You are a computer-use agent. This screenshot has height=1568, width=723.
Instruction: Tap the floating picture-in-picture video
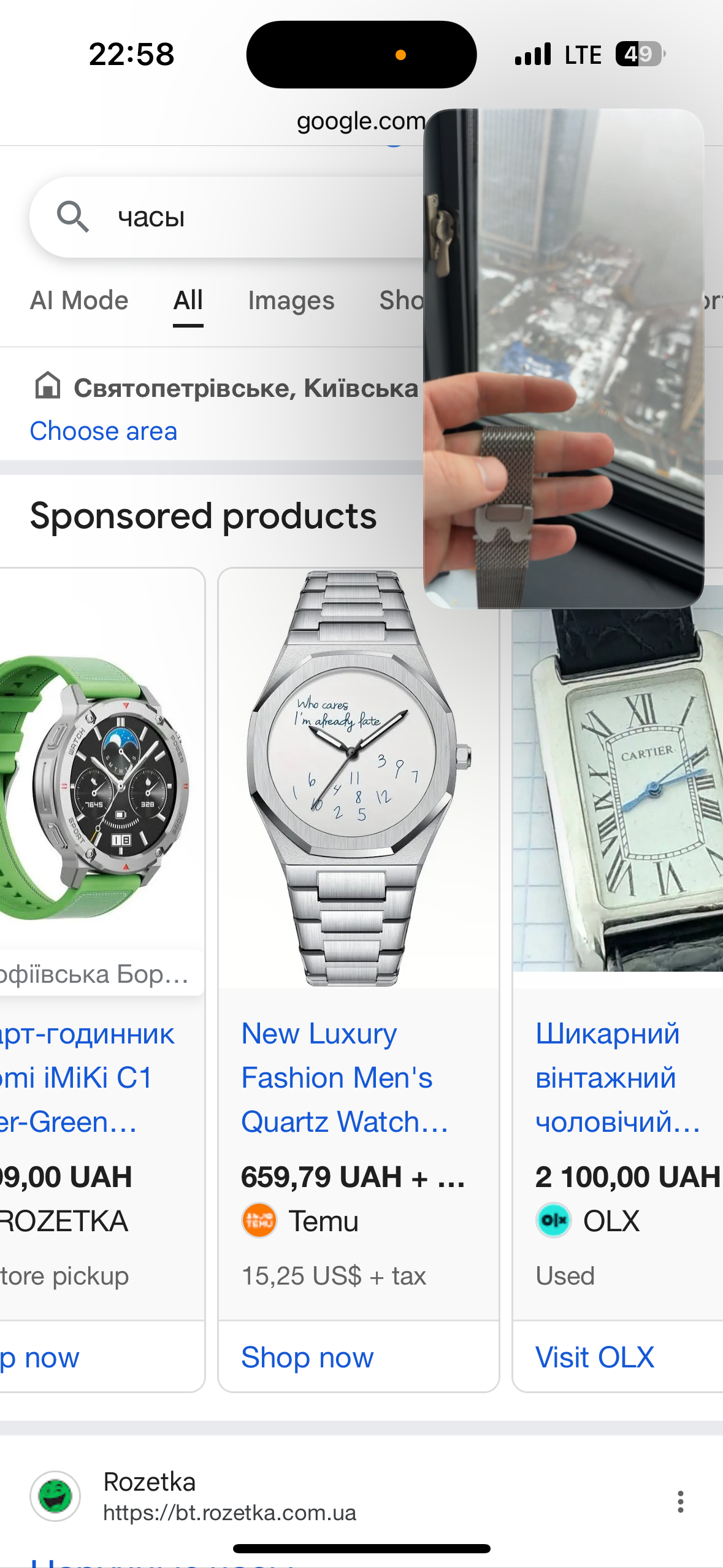[564, 359]
